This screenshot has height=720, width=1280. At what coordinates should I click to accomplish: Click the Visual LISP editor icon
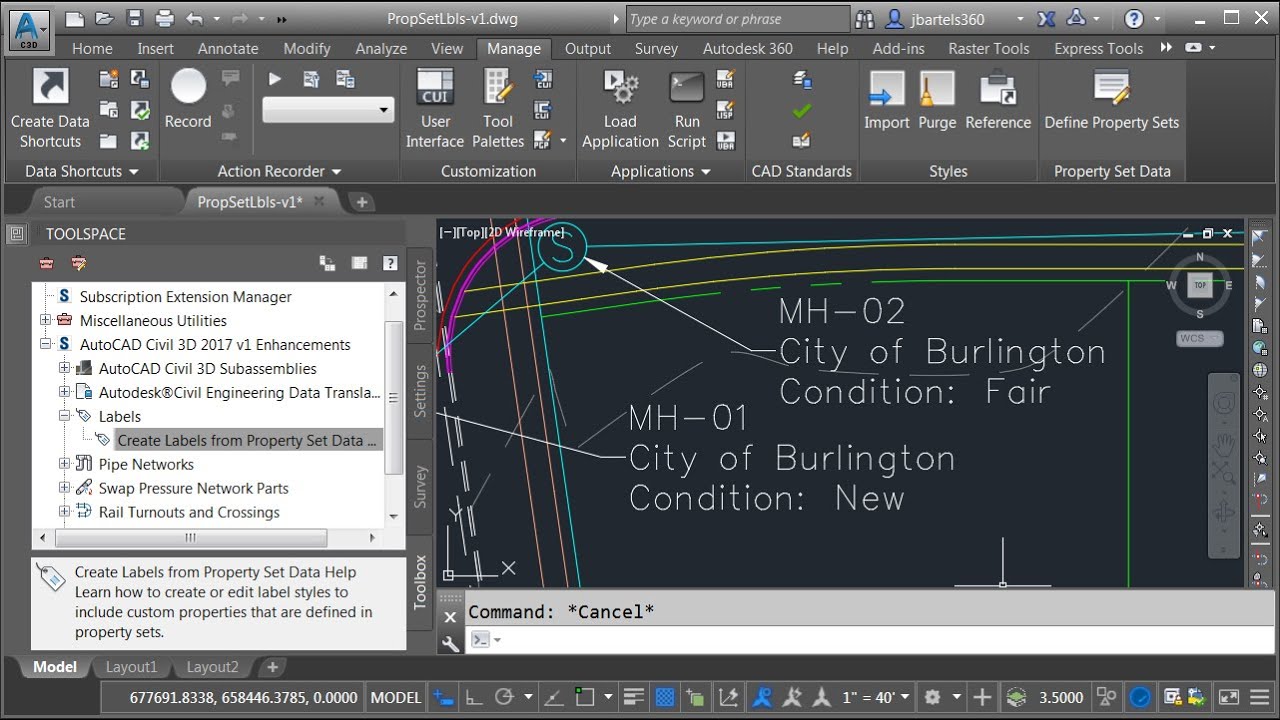726,110
